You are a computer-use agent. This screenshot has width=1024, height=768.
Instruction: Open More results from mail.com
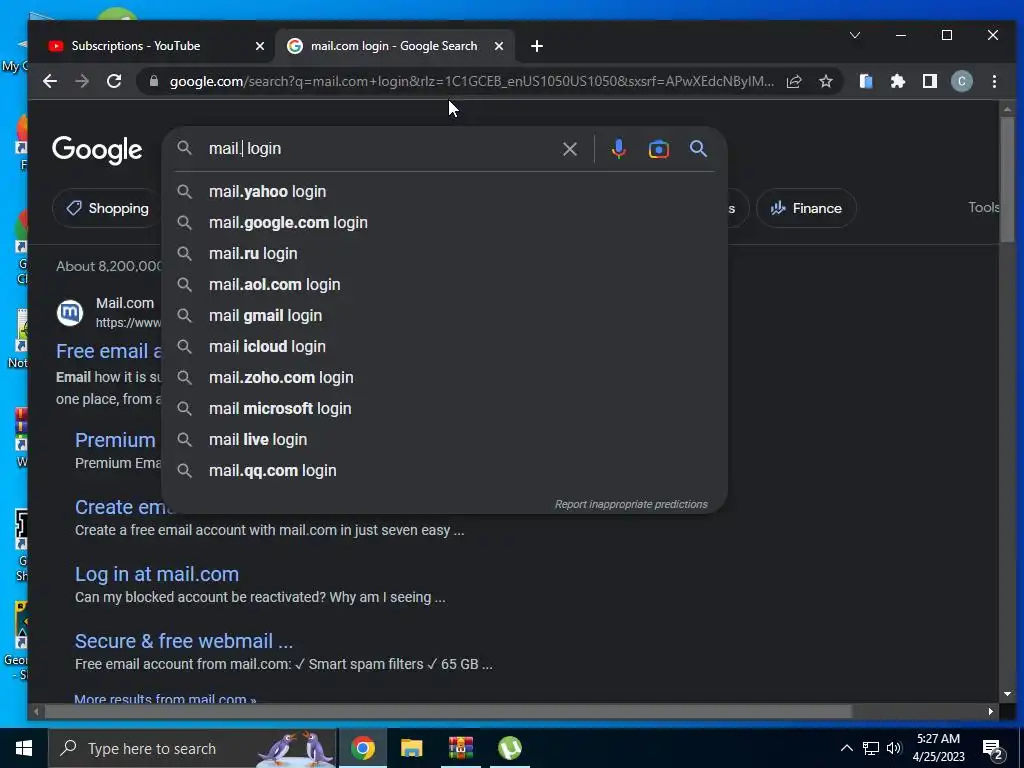click(x=165, y=699)
